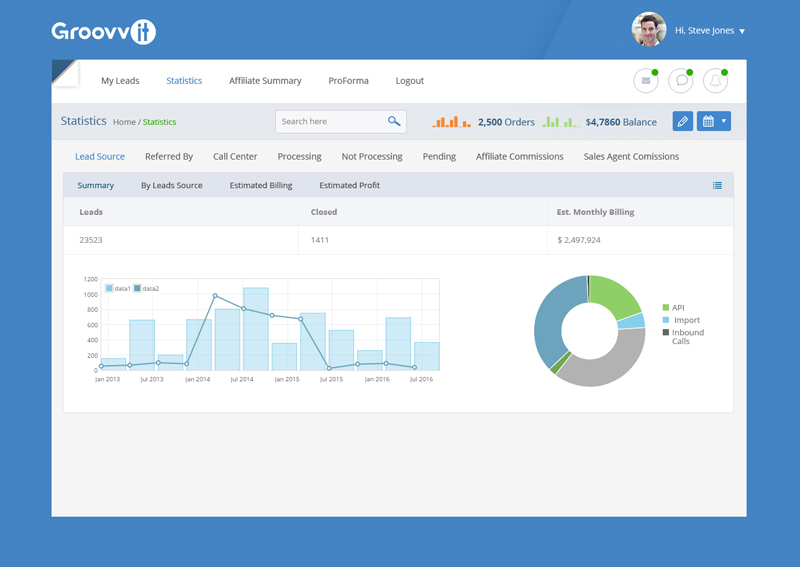Image resolution: width=800 pixels, height=567 pixels.
Task: Open the chat bubble messages icon
Action: click(680, 81)
